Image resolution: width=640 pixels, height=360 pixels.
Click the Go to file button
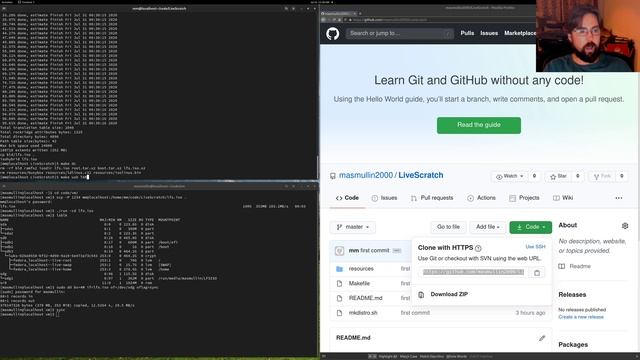point(448,227)
